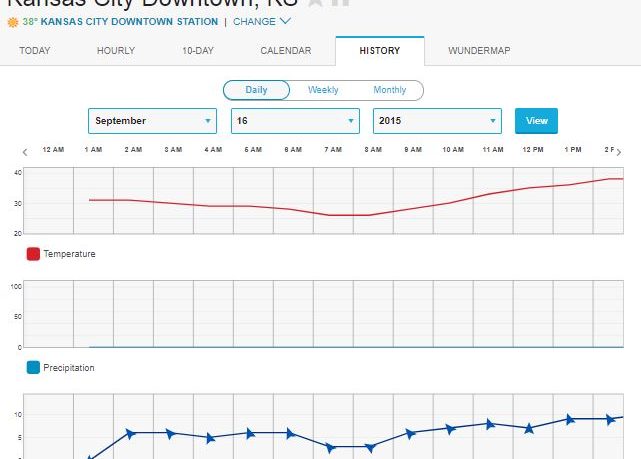Switch to Monthly history view
Screen dimensions: 641x459
tap(389, 90)
